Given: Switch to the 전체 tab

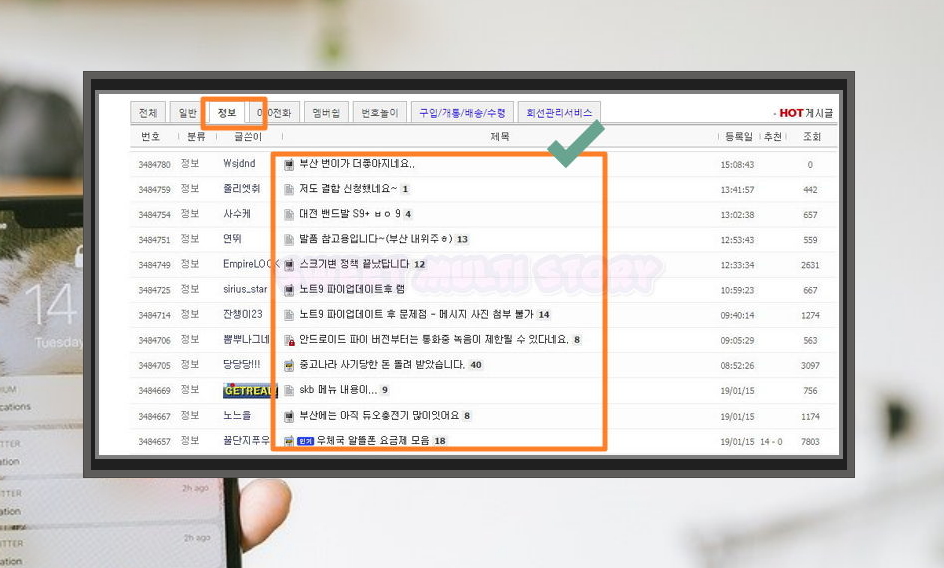Looking at the screenshot, I should (148, 113).
